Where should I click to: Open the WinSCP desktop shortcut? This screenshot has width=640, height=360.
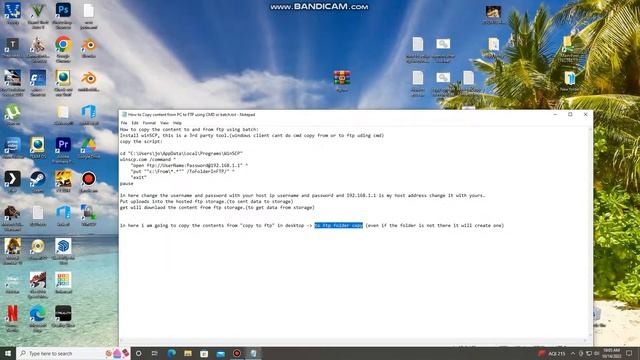click(89, 216)
